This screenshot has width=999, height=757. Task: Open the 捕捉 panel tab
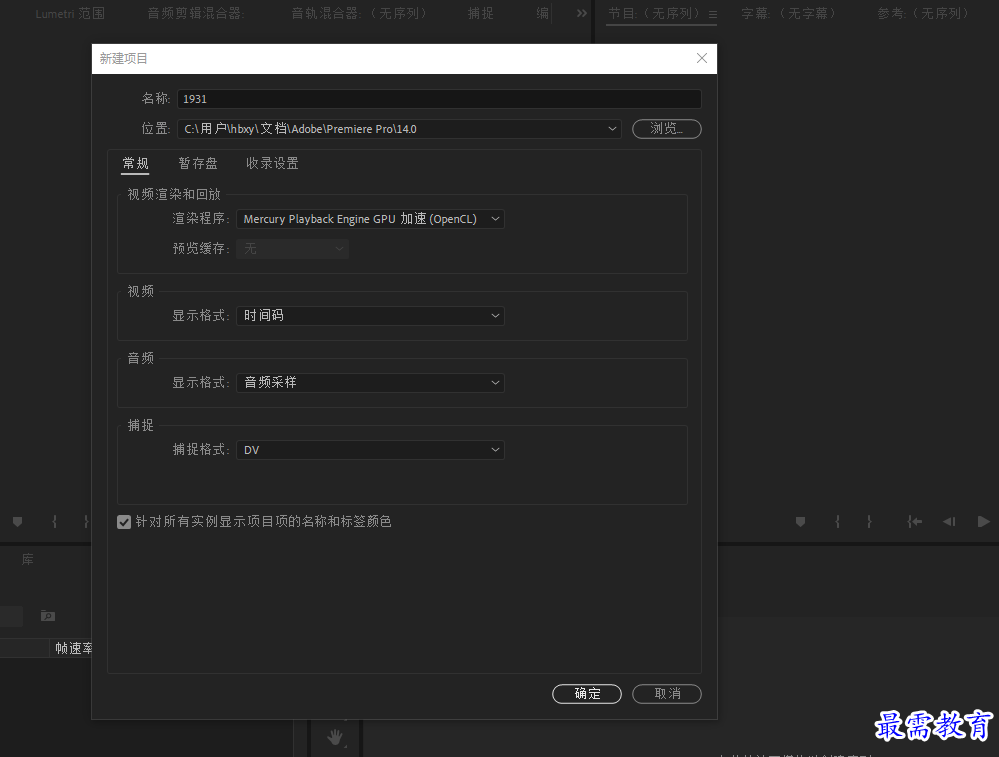[x=480, y=13]
